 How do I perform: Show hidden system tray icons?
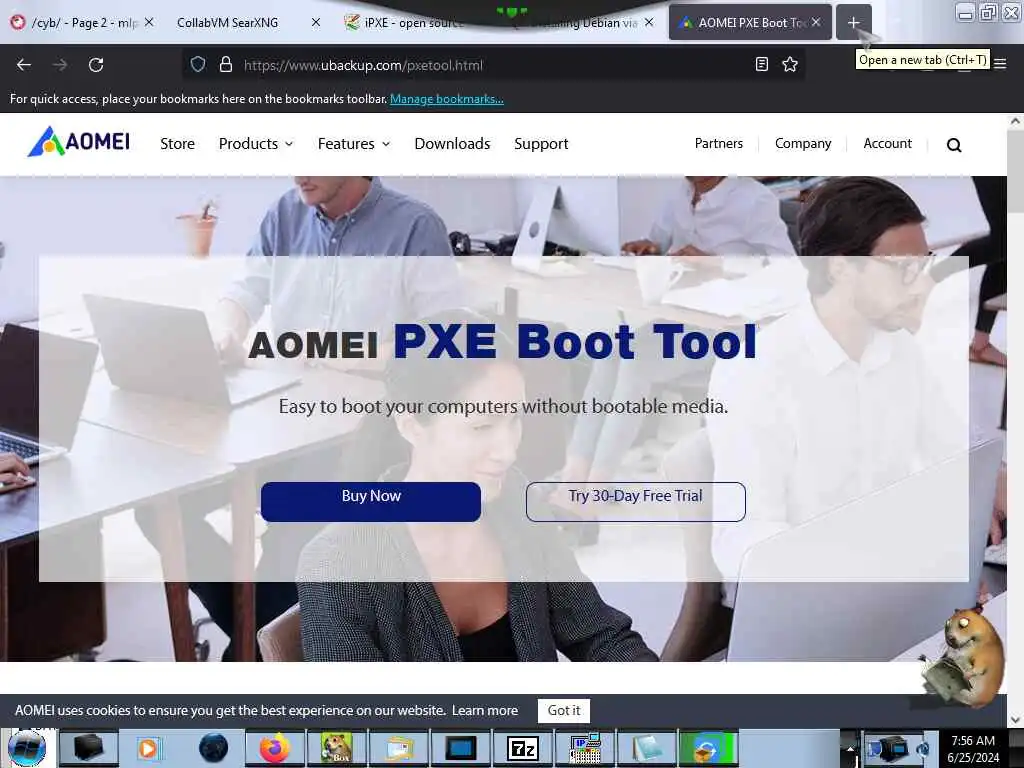tap(850, 748)
